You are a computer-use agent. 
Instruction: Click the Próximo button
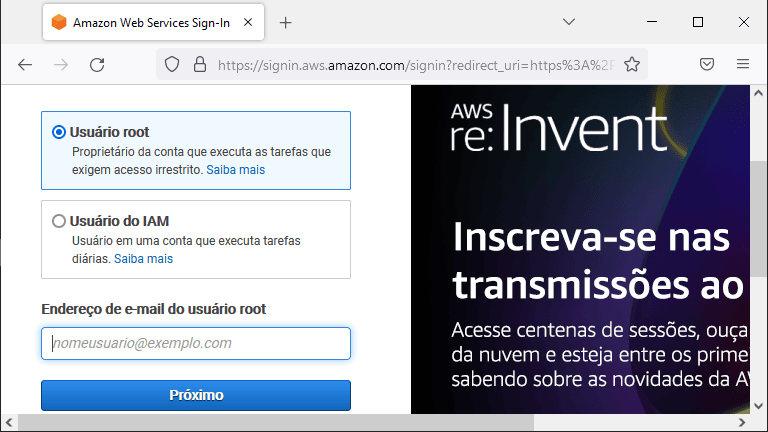point(196,395)
